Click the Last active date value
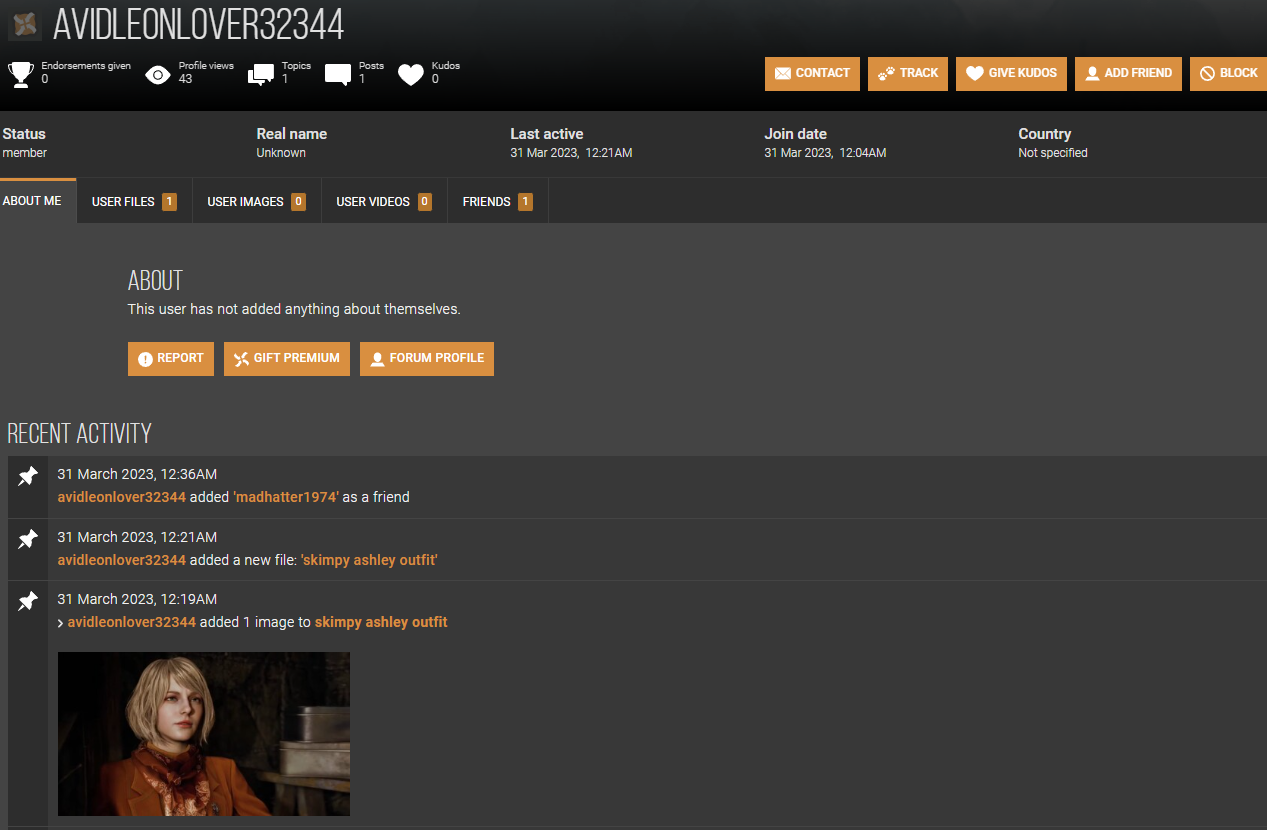The image size is (1267, 830). [571, 153]
